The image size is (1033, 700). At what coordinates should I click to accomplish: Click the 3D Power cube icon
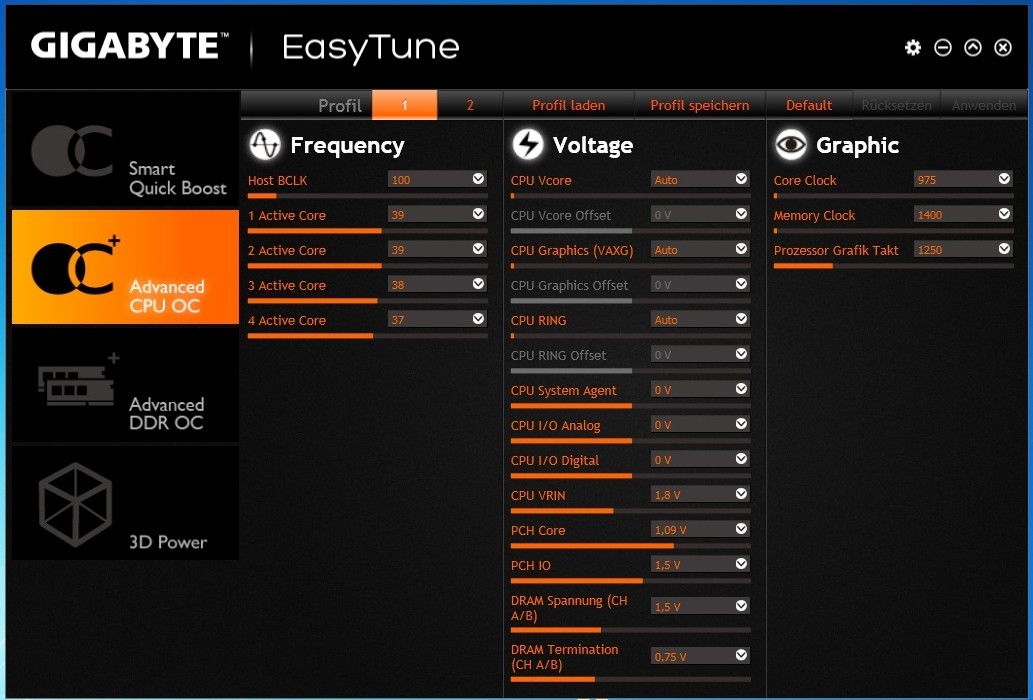(75, 504)
